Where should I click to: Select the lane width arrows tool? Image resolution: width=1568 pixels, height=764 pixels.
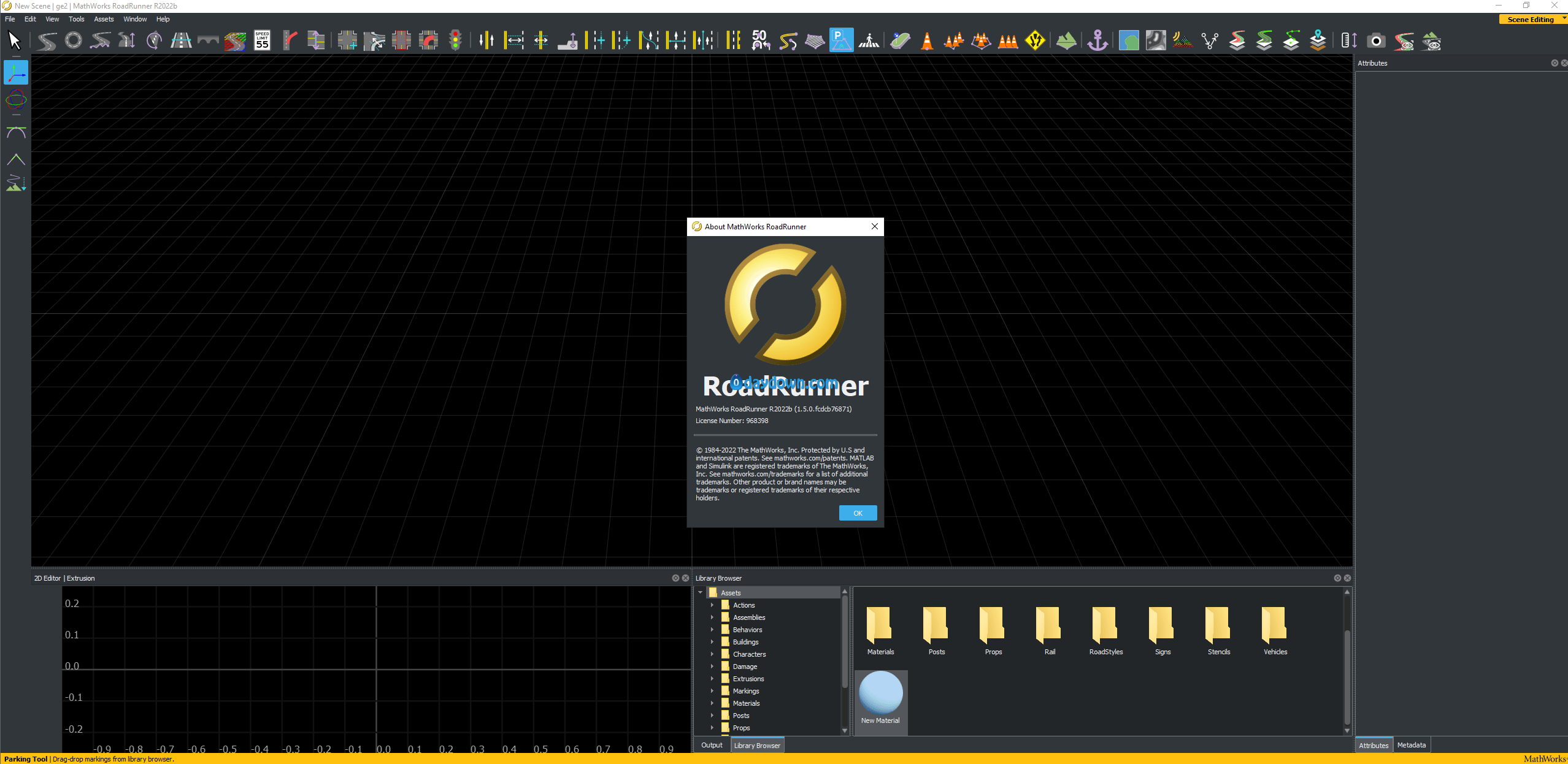[514, 41]
